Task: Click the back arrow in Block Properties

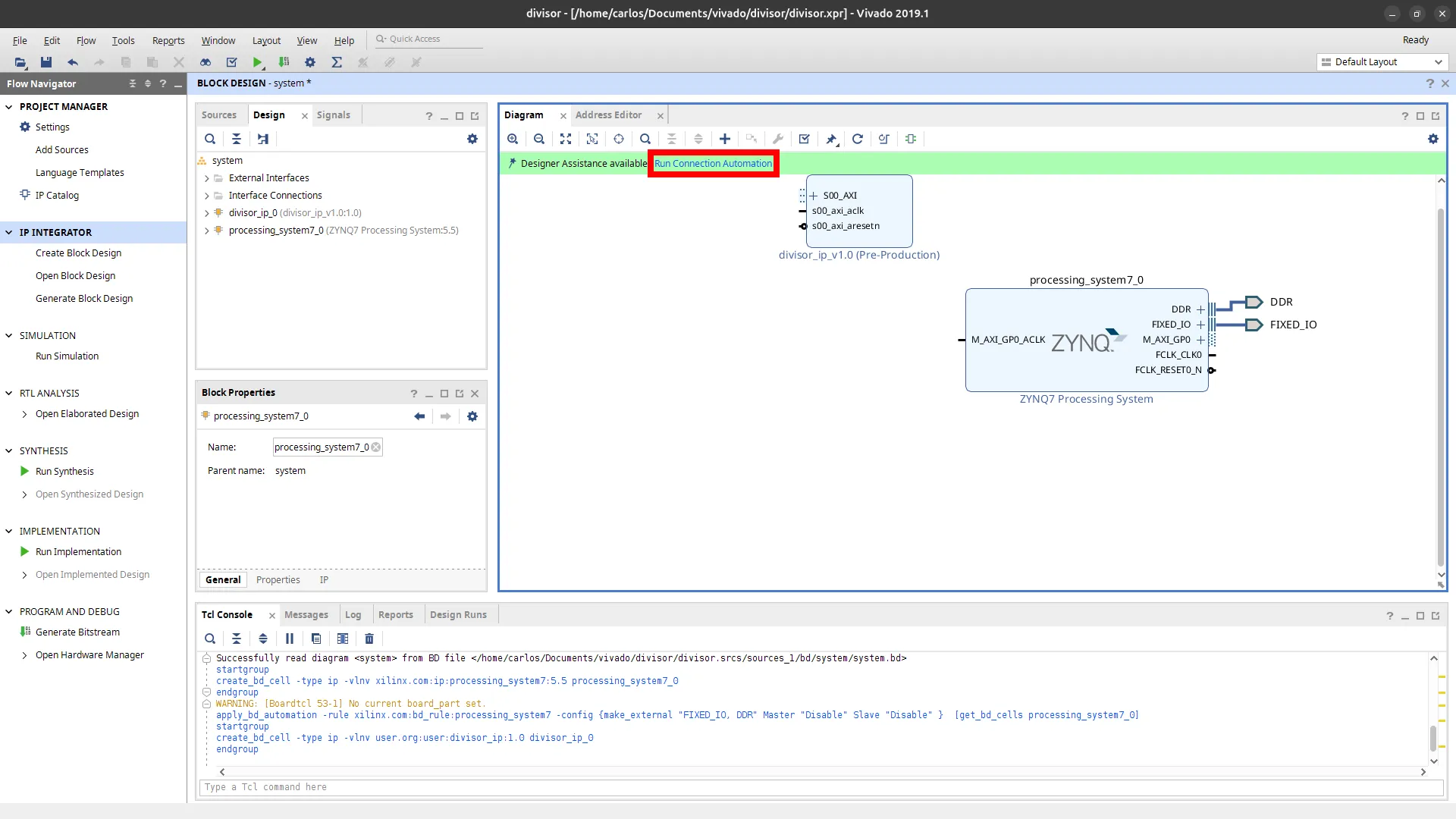Action: coord(419,416)
